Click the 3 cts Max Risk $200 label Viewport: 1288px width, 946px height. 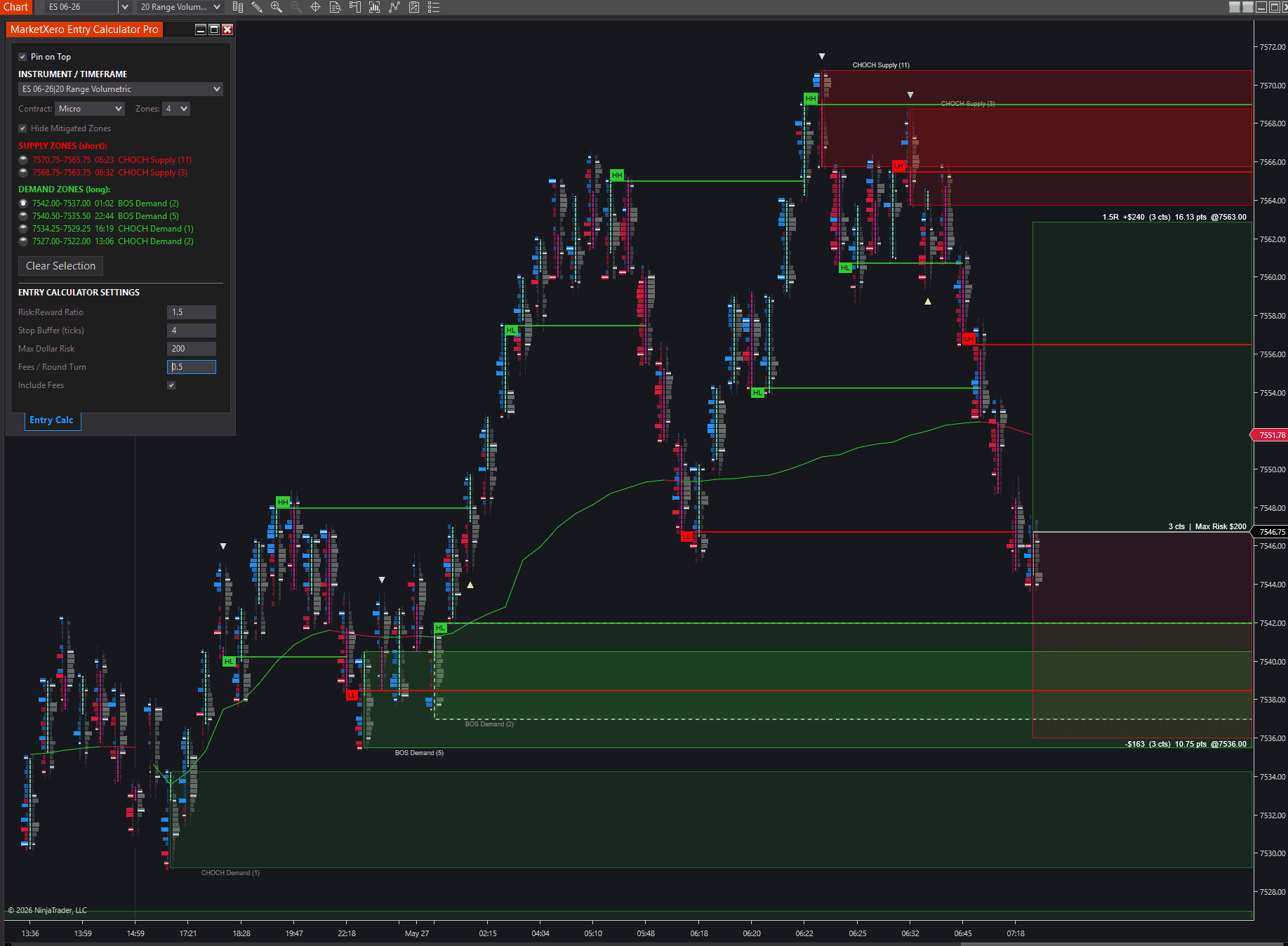pos(1207,526)
